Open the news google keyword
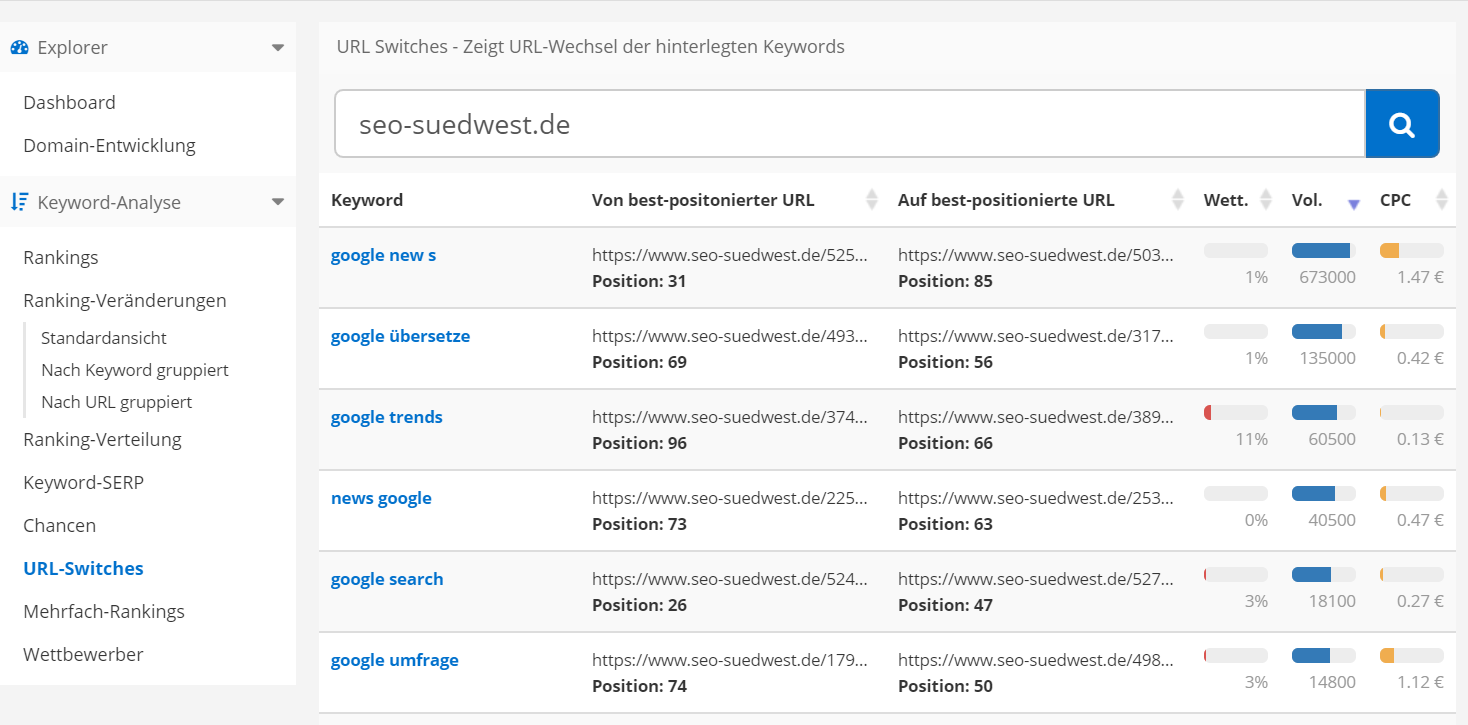The width and height of the screenshot is (1468, 725). coord(381,497)
